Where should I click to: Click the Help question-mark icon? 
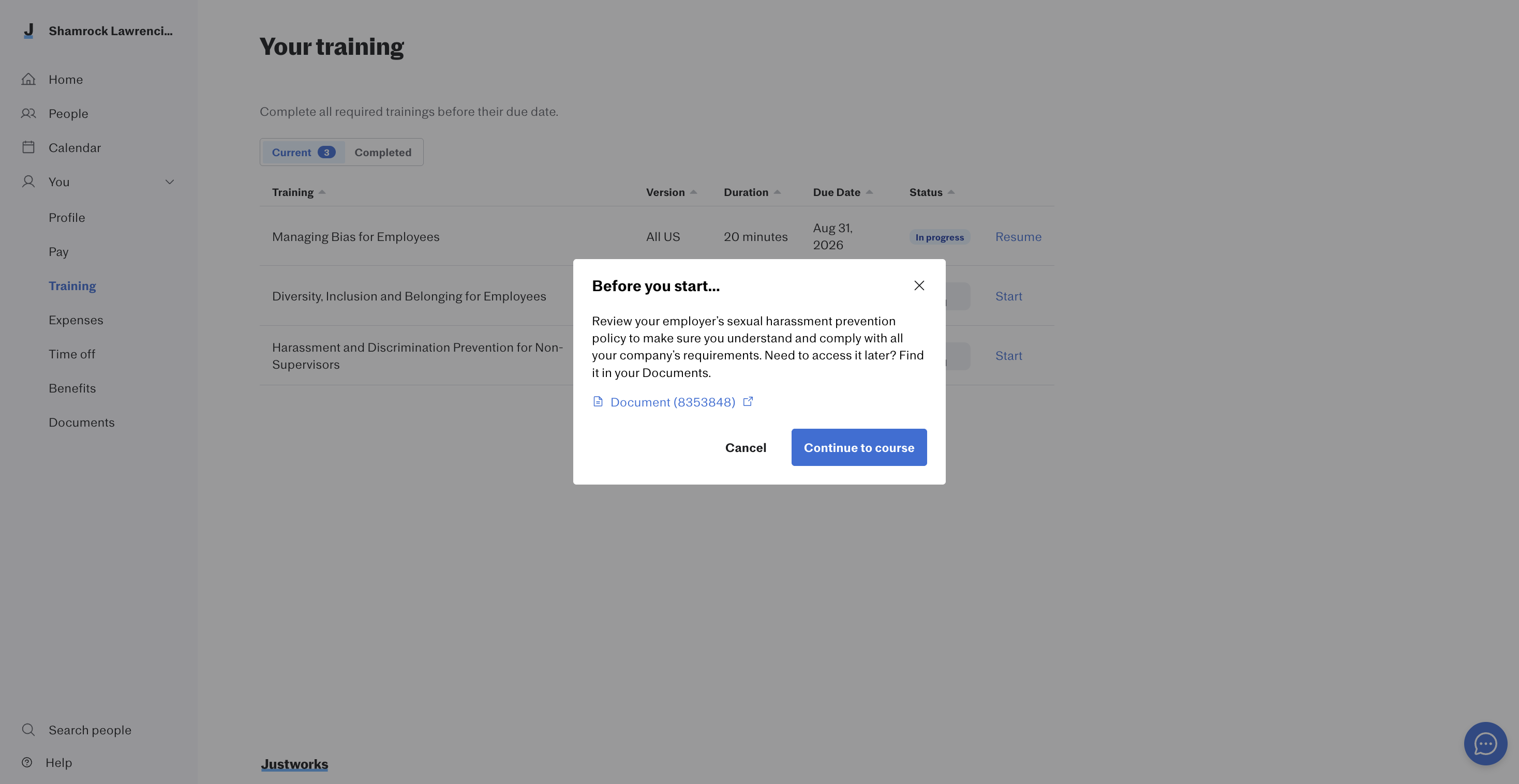tap(27, 763)
